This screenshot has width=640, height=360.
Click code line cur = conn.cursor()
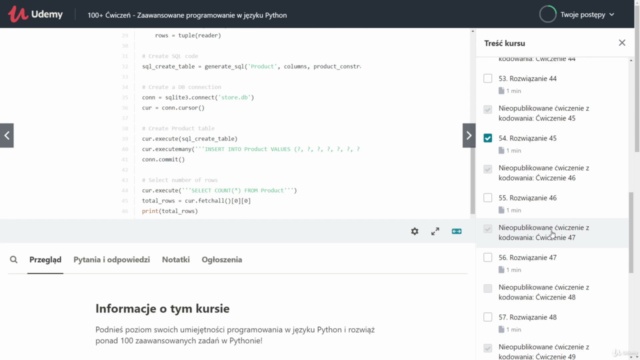(x=173, y=108)
